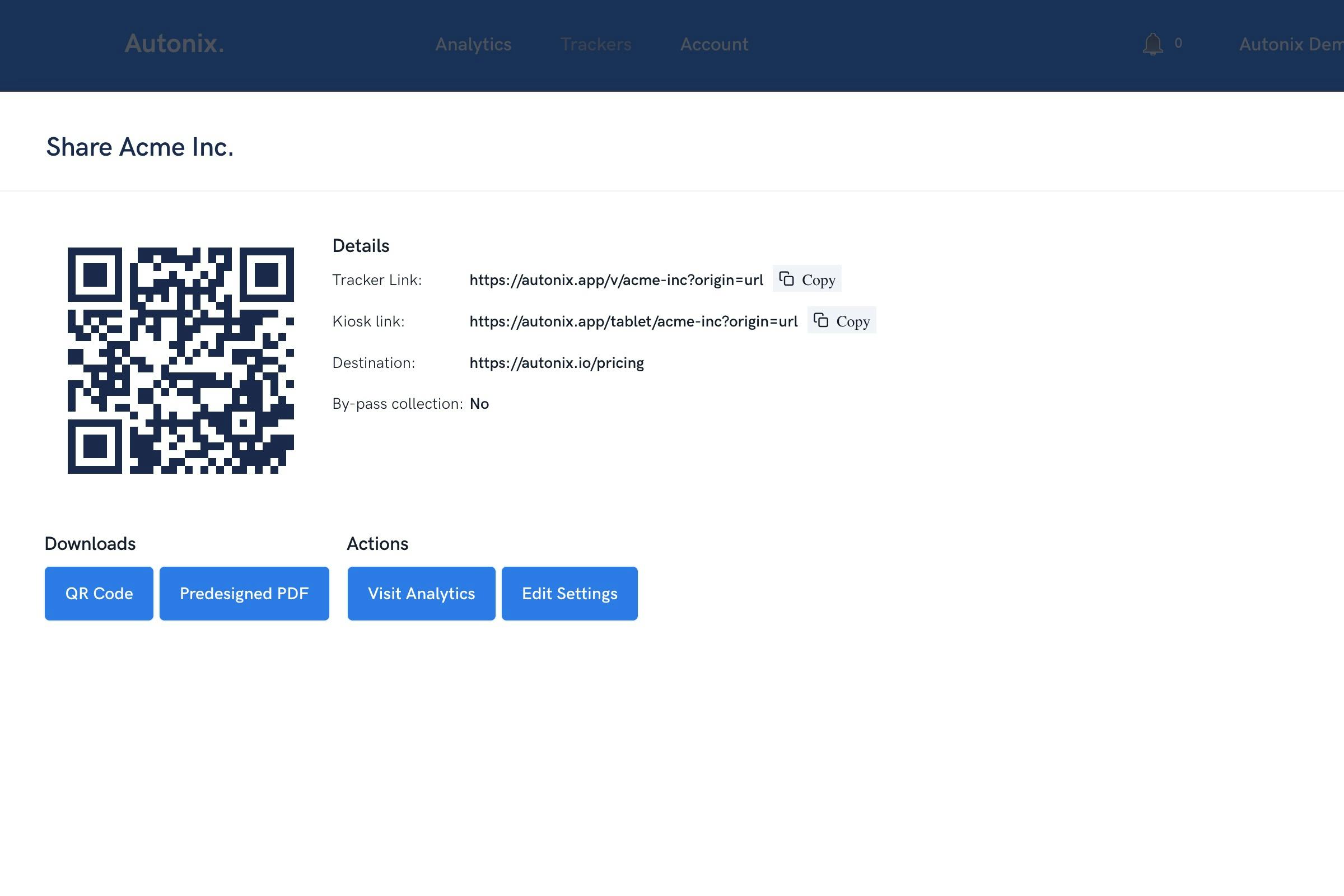Click the copy icon beside the Tracker Link

coord(786,279)
